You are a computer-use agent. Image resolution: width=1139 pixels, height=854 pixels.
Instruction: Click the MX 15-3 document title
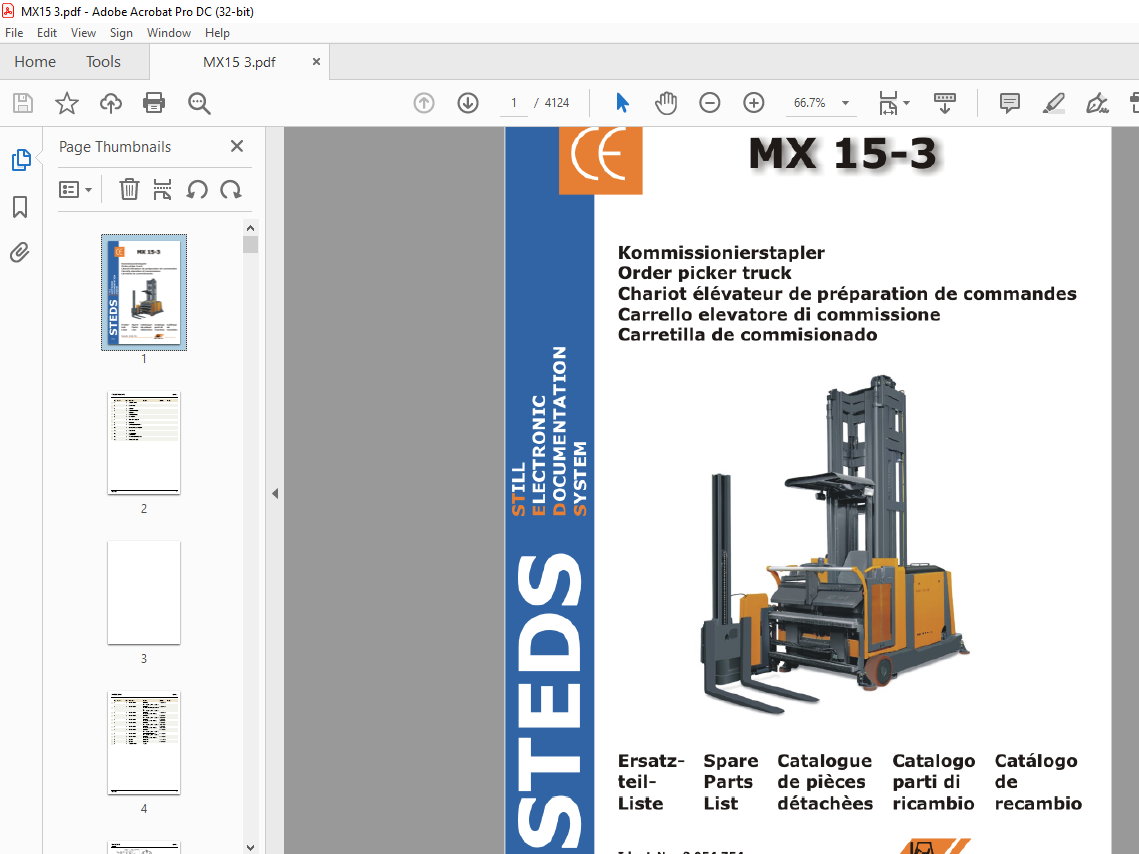point(843,154)
